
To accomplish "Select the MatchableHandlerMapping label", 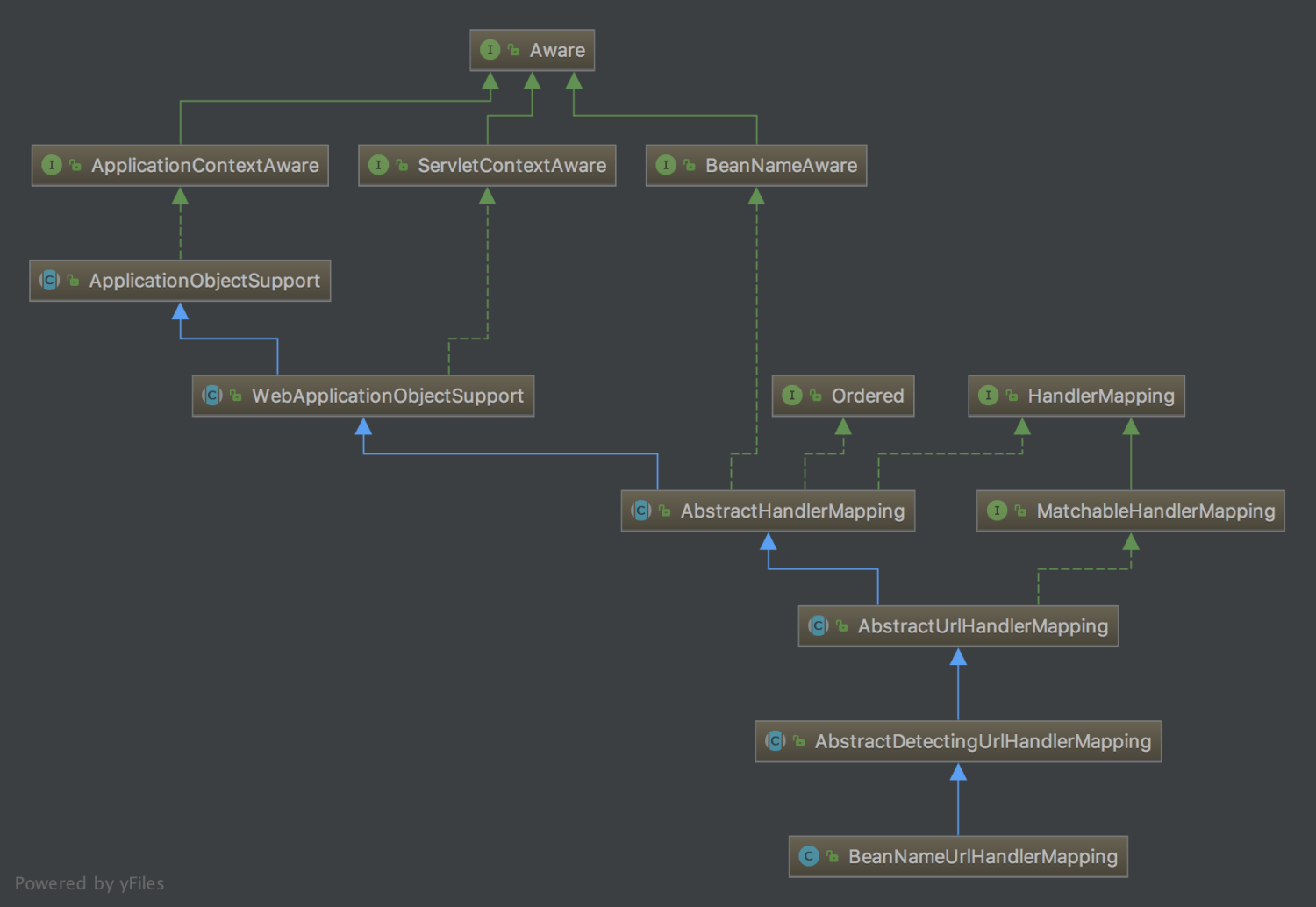I will click(1156, 511).
